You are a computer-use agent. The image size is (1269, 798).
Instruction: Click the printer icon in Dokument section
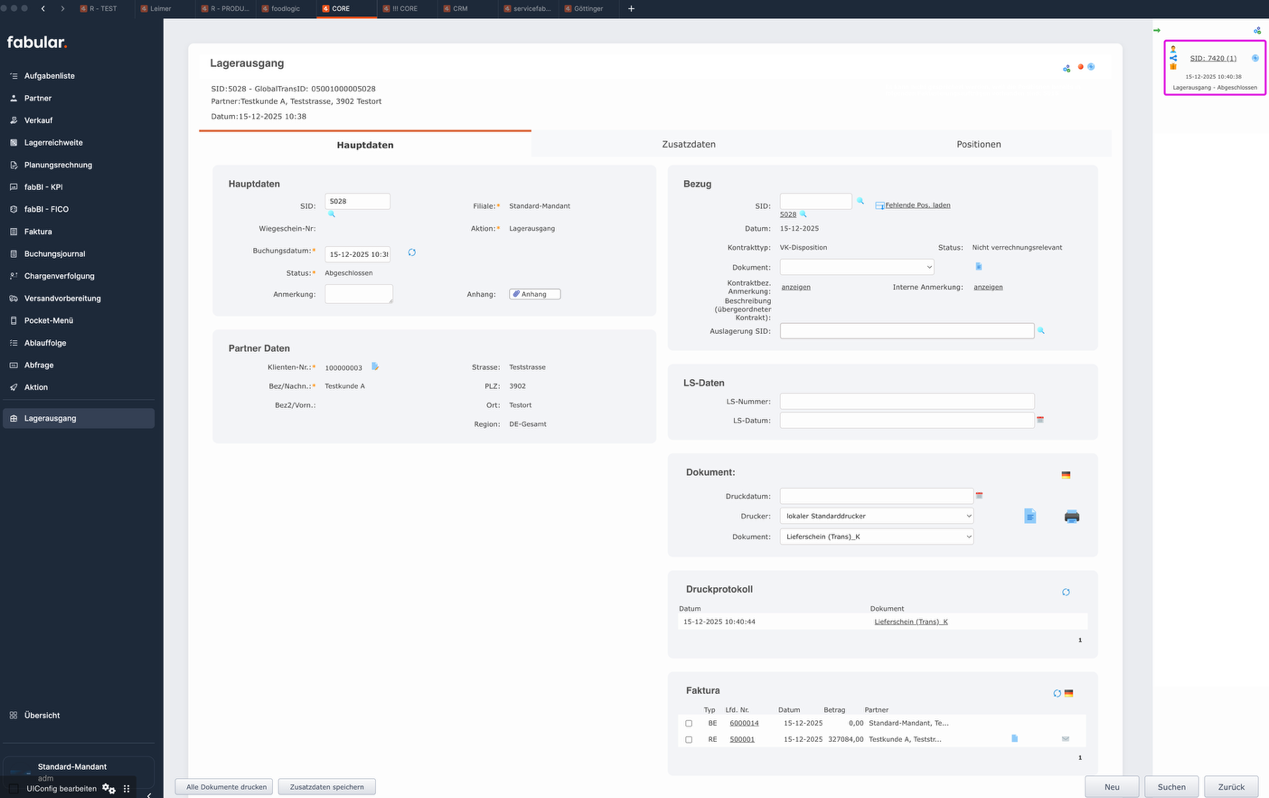[1071, 517]
